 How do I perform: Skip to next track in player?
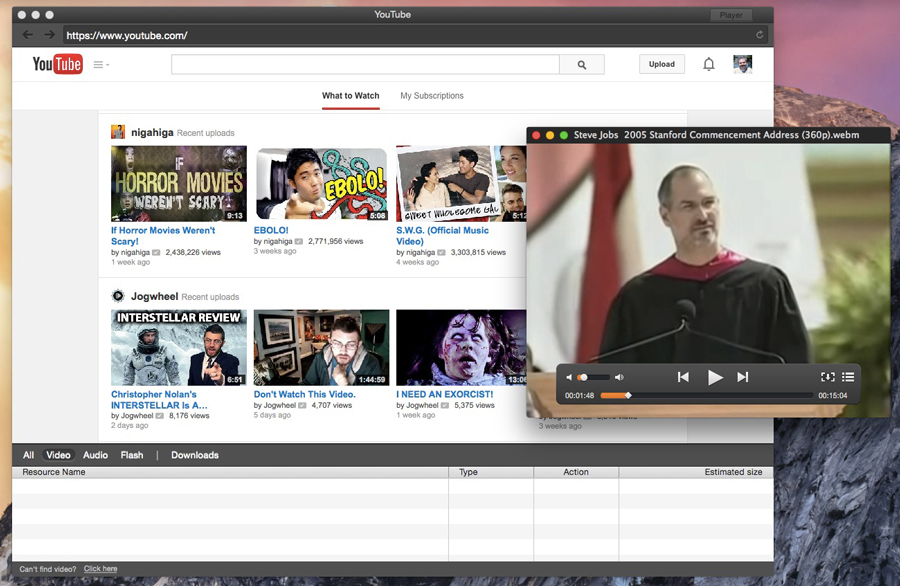click(x=743, y=377)
